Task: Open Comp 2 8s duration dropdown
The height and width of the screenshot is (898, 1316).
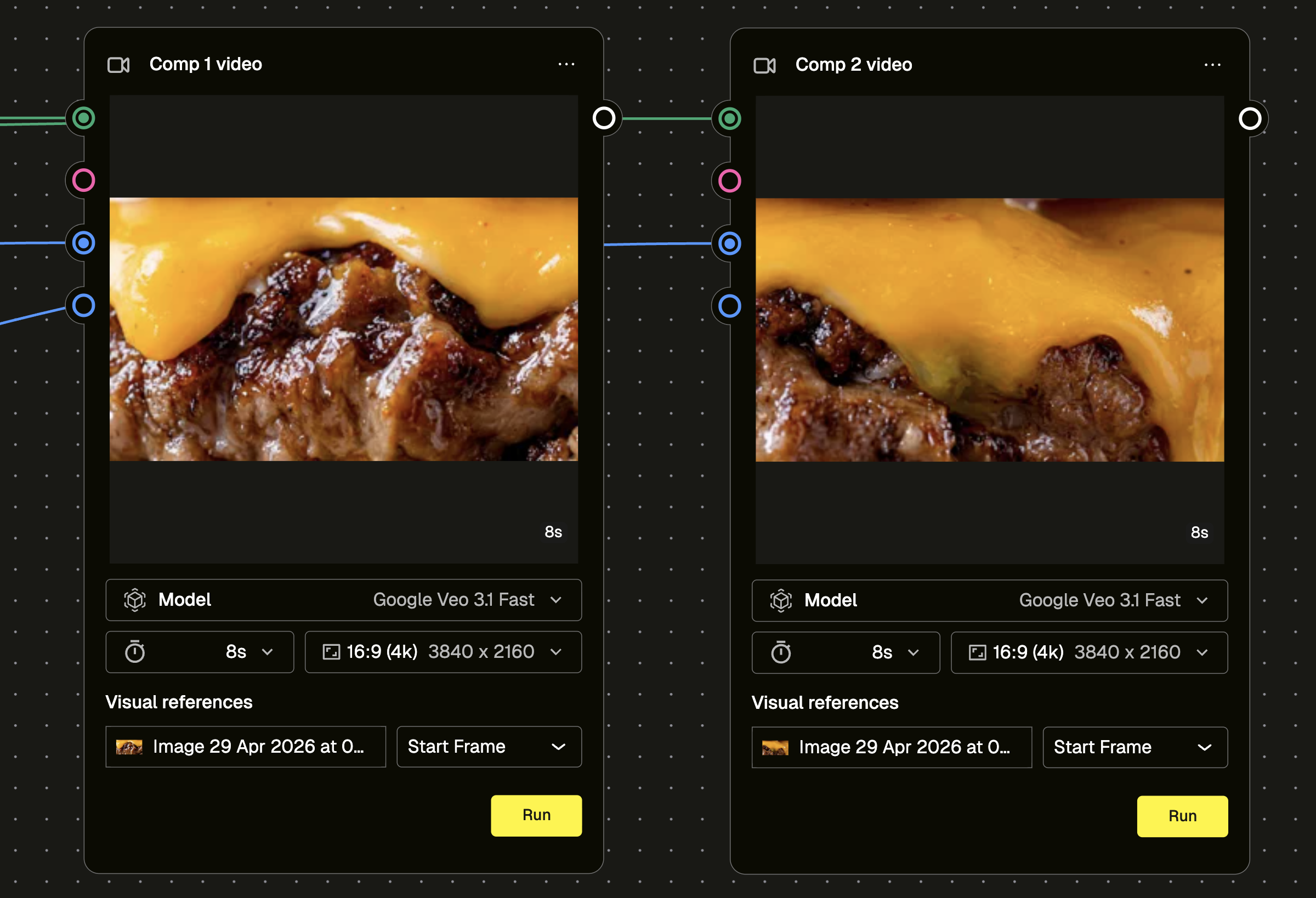Action: pyautogui.click(x=846, y=652)
